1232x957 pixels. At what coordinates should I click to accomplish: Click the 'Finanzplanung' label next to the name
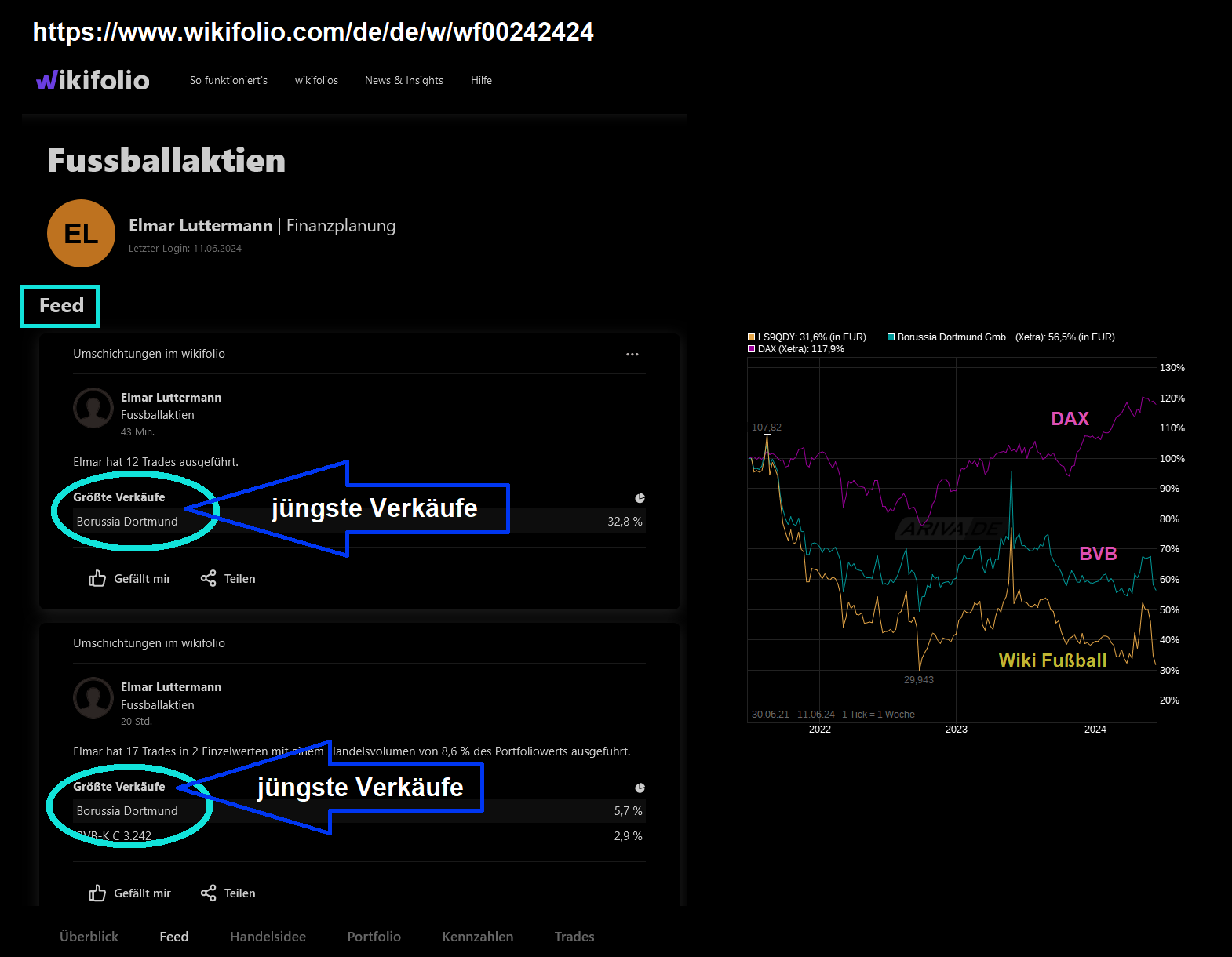(x=341, y=226)
